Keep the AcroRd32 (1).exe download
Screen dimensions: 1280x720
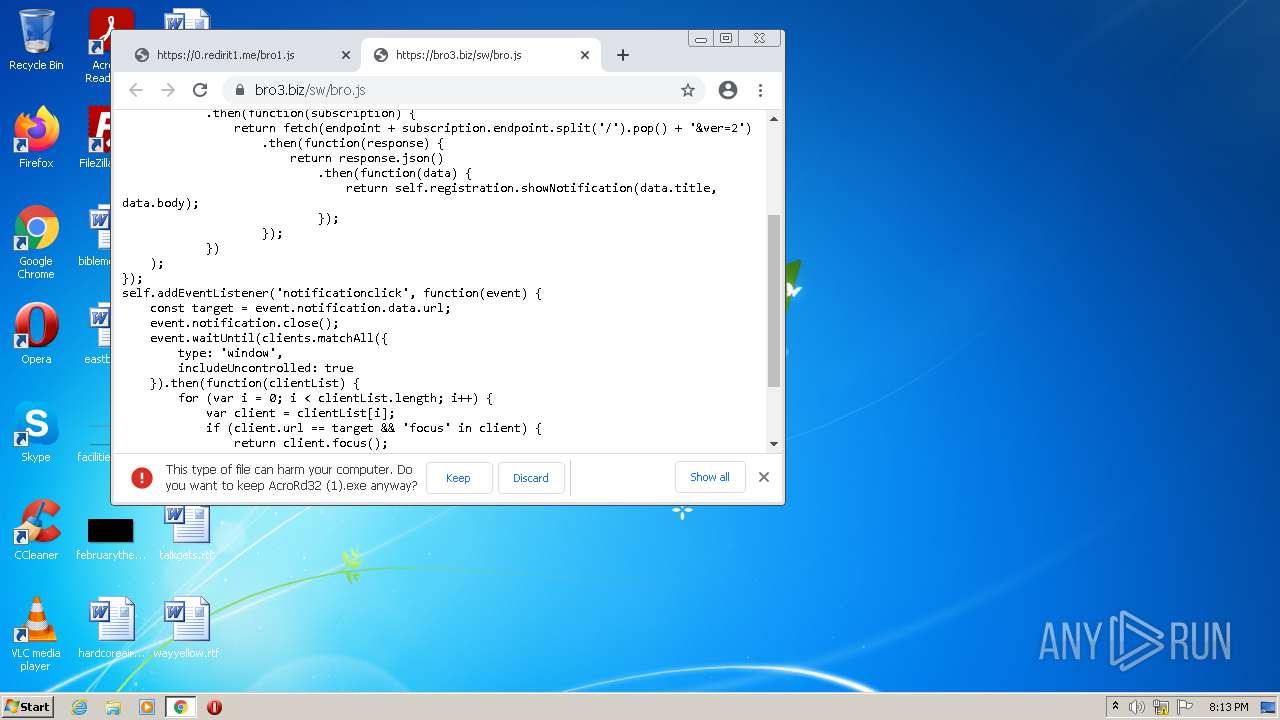(x=459, y=478)
